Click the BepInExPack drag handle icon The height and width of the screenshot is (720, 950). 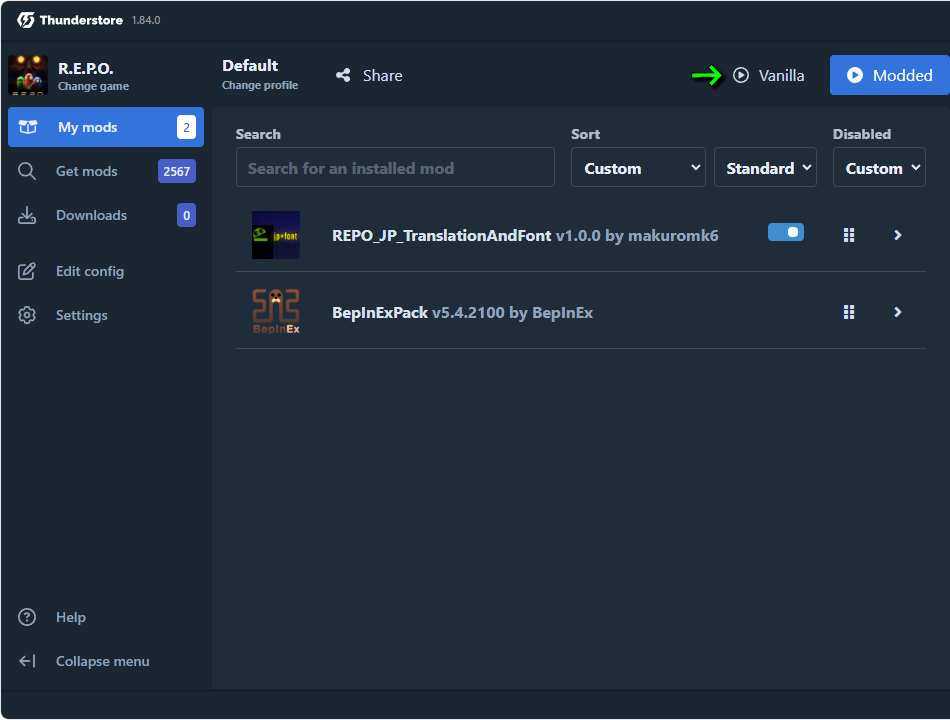click(849, 312)
